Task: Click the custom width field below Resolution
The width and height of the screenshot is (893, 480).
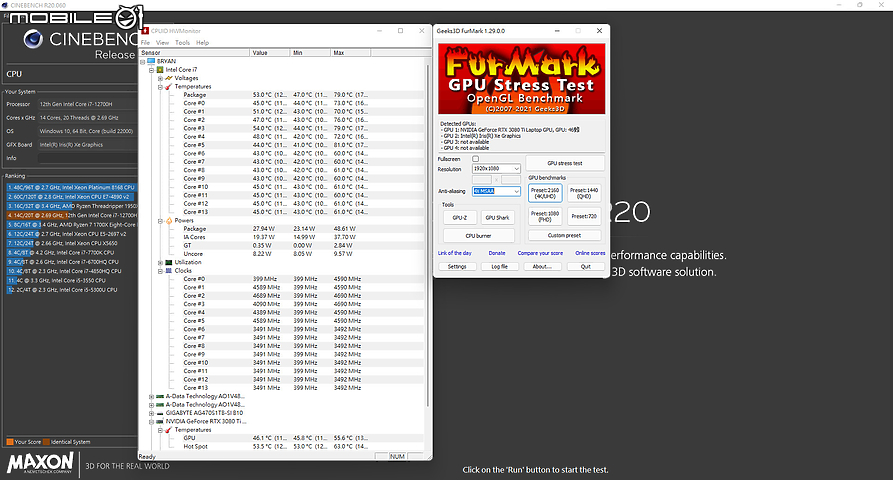Action: (482, 179)
